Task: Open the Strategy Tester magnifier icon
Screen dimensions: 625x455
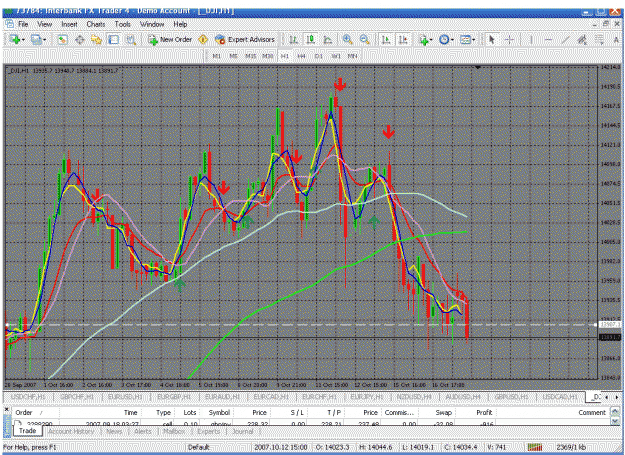Action: tap(131, 39)
